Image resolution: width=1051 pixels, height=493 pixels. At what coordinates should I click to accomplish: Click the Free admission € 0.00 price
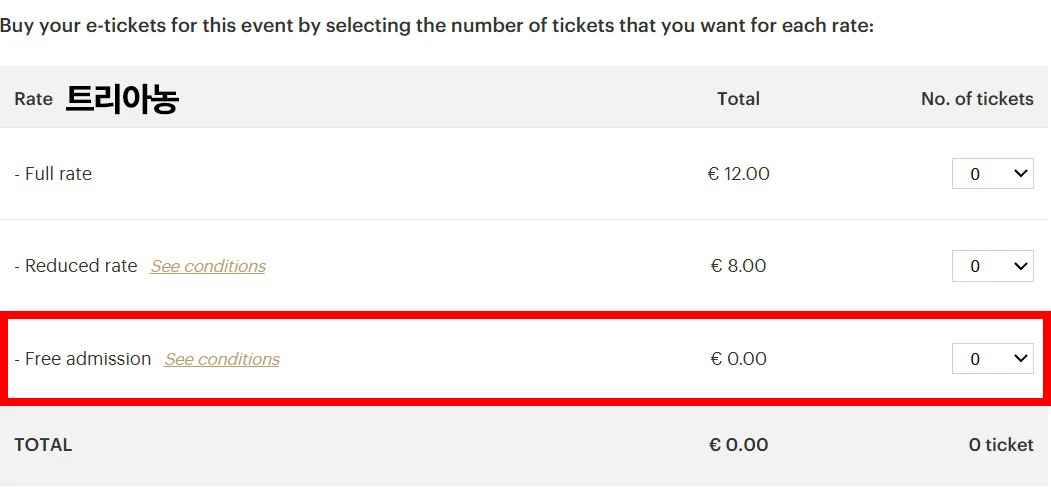(738, 359)
